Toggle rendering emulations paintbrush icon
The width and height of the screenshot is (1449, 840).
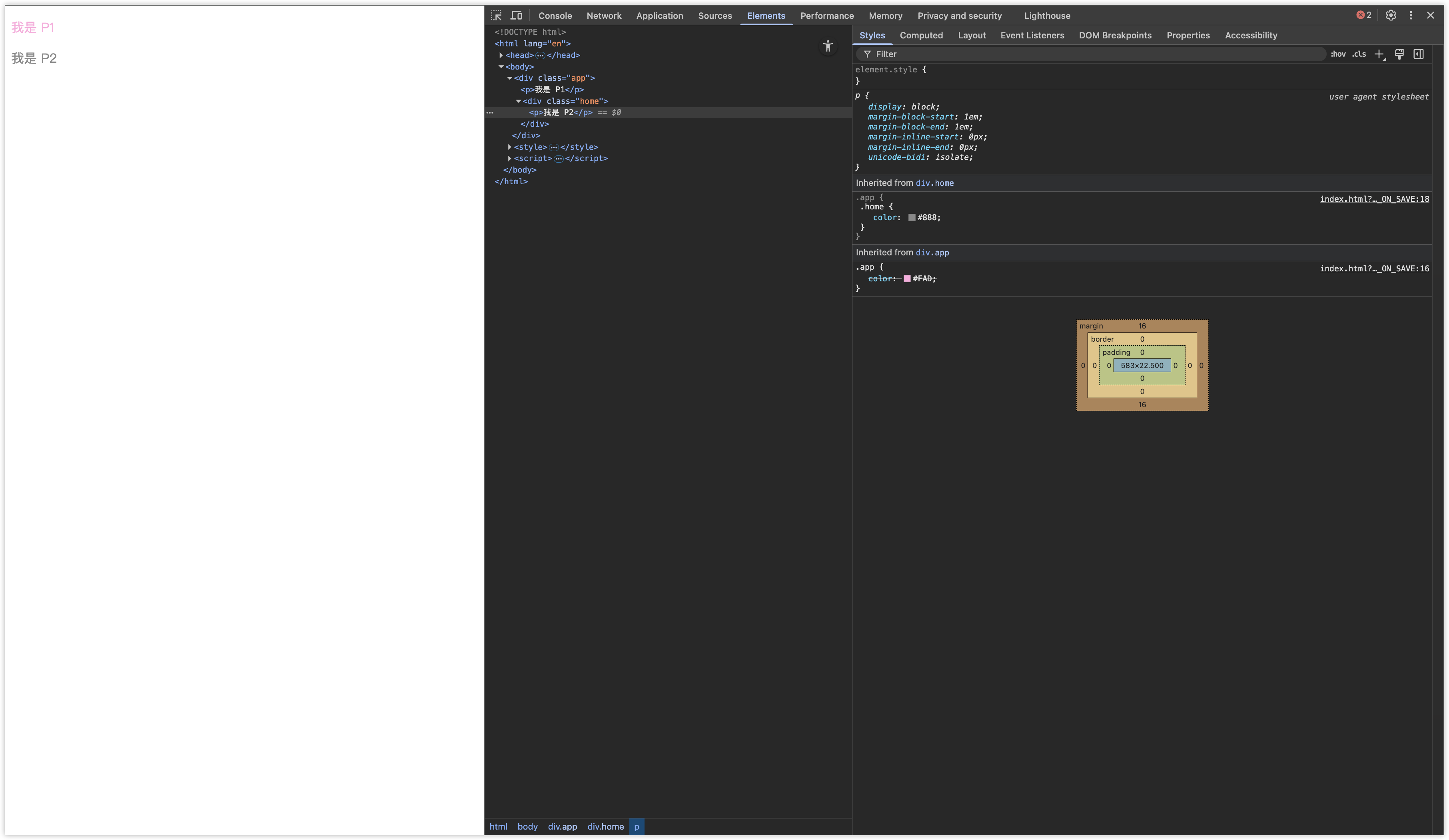pos(1399,54)
